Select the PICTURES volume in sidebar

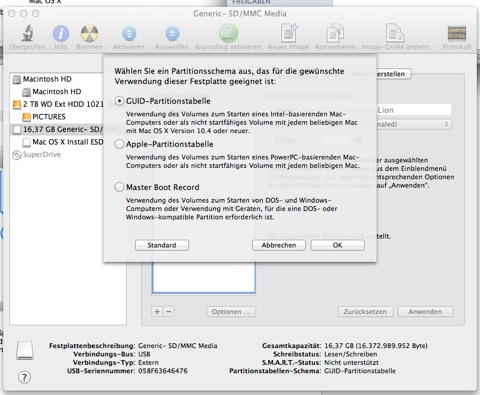pos(57,117)
